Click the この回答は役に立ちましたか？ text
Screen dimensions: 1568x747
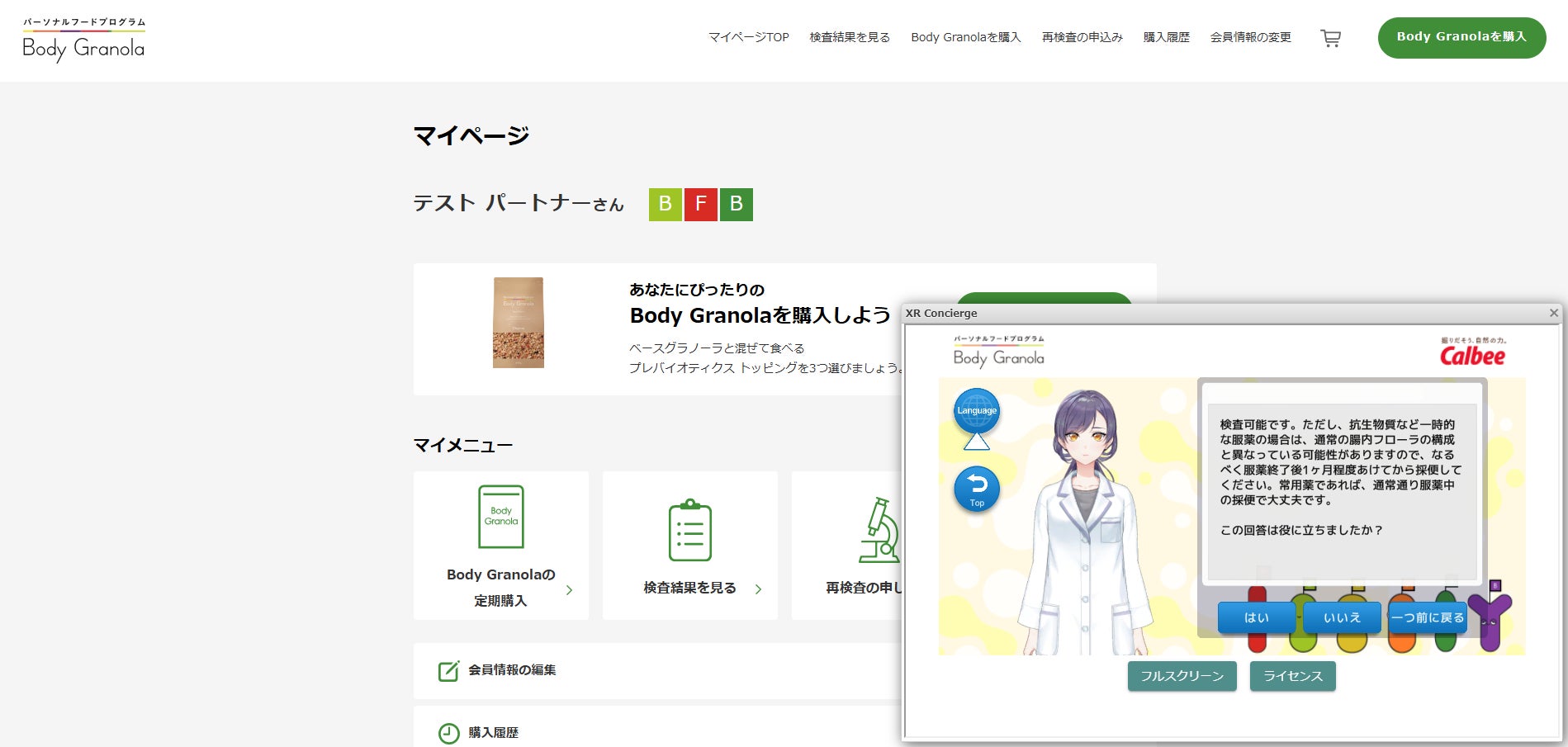(1301, 530)
